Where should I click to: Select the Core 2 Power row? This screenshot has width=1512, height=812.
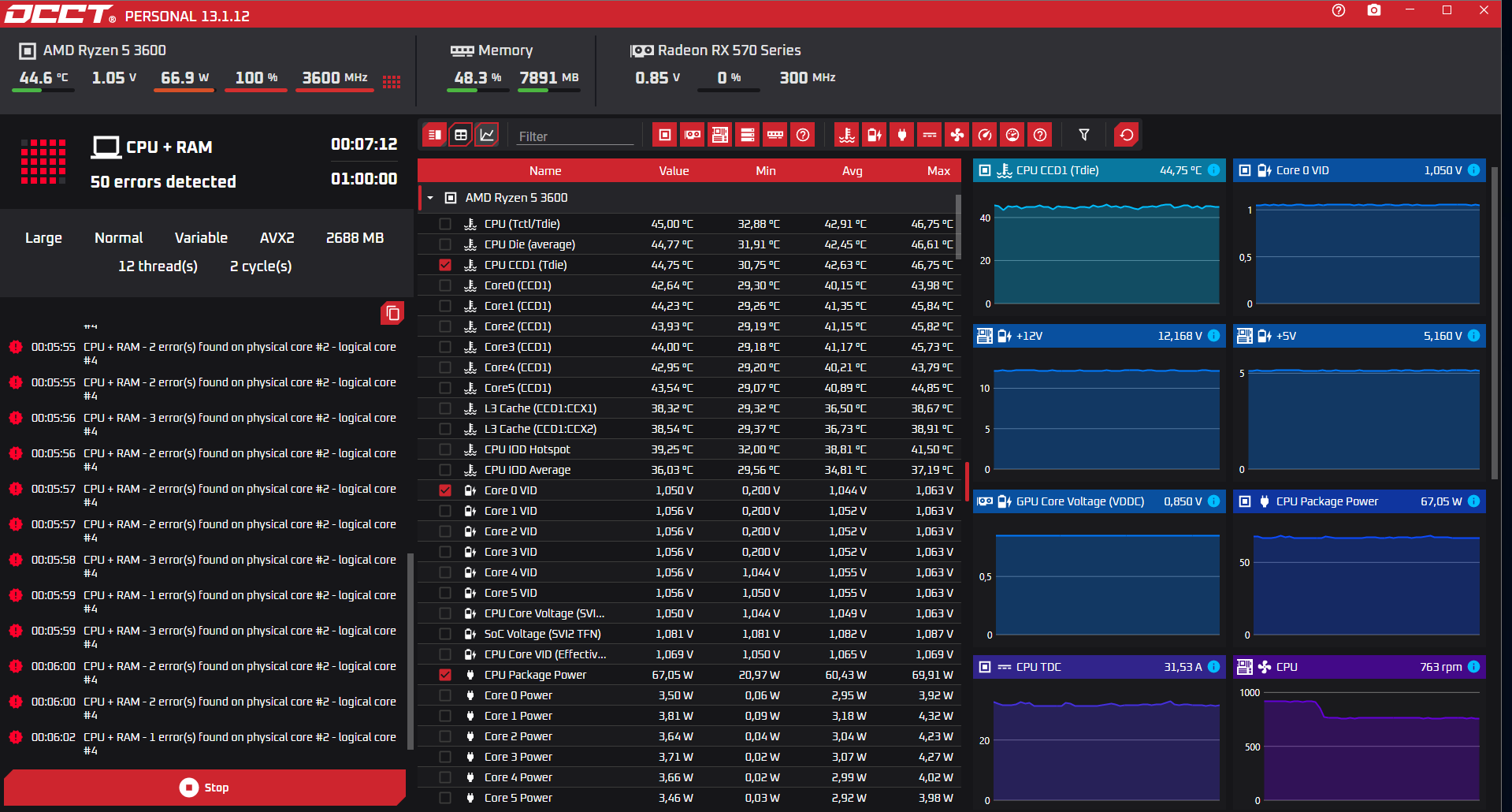click(689, 736)
